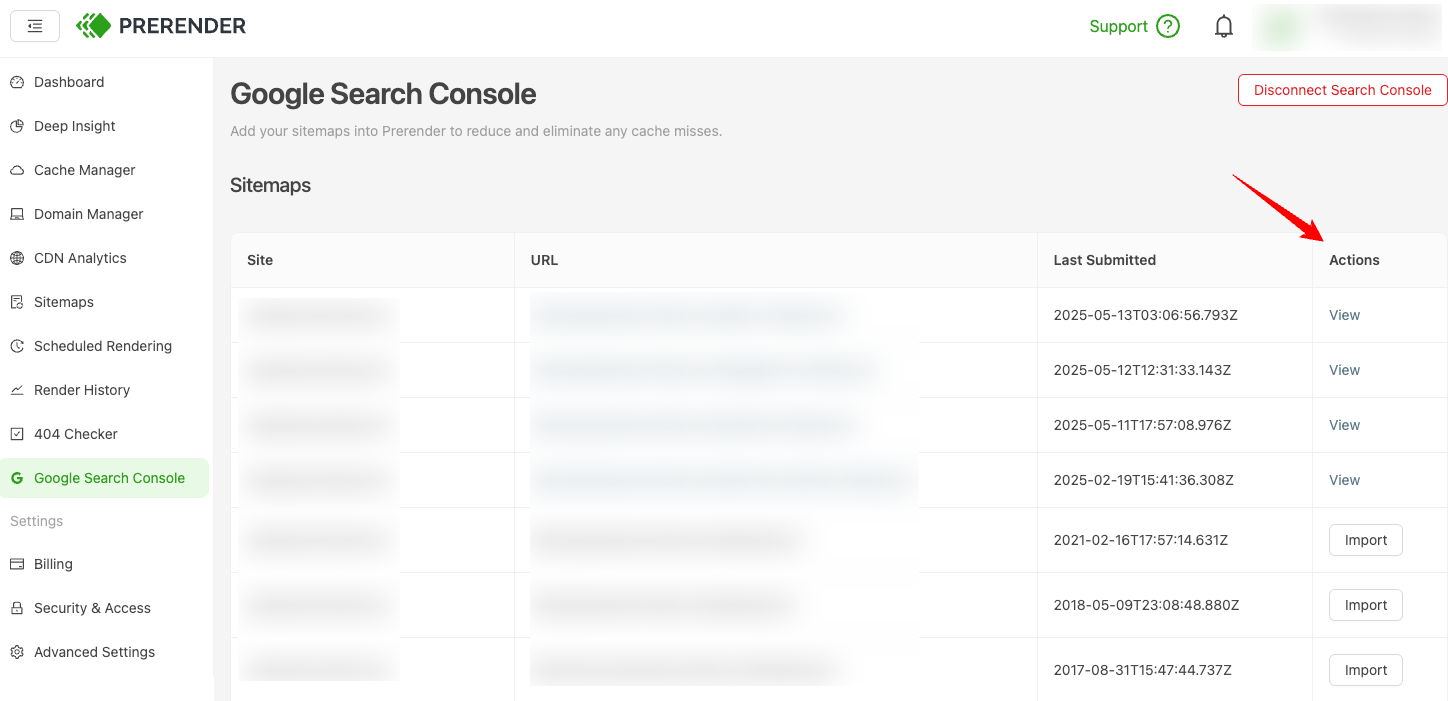1448x701 pixels.
Task: Click Disconnect Search Console button
Action: tap(1342, 90)
